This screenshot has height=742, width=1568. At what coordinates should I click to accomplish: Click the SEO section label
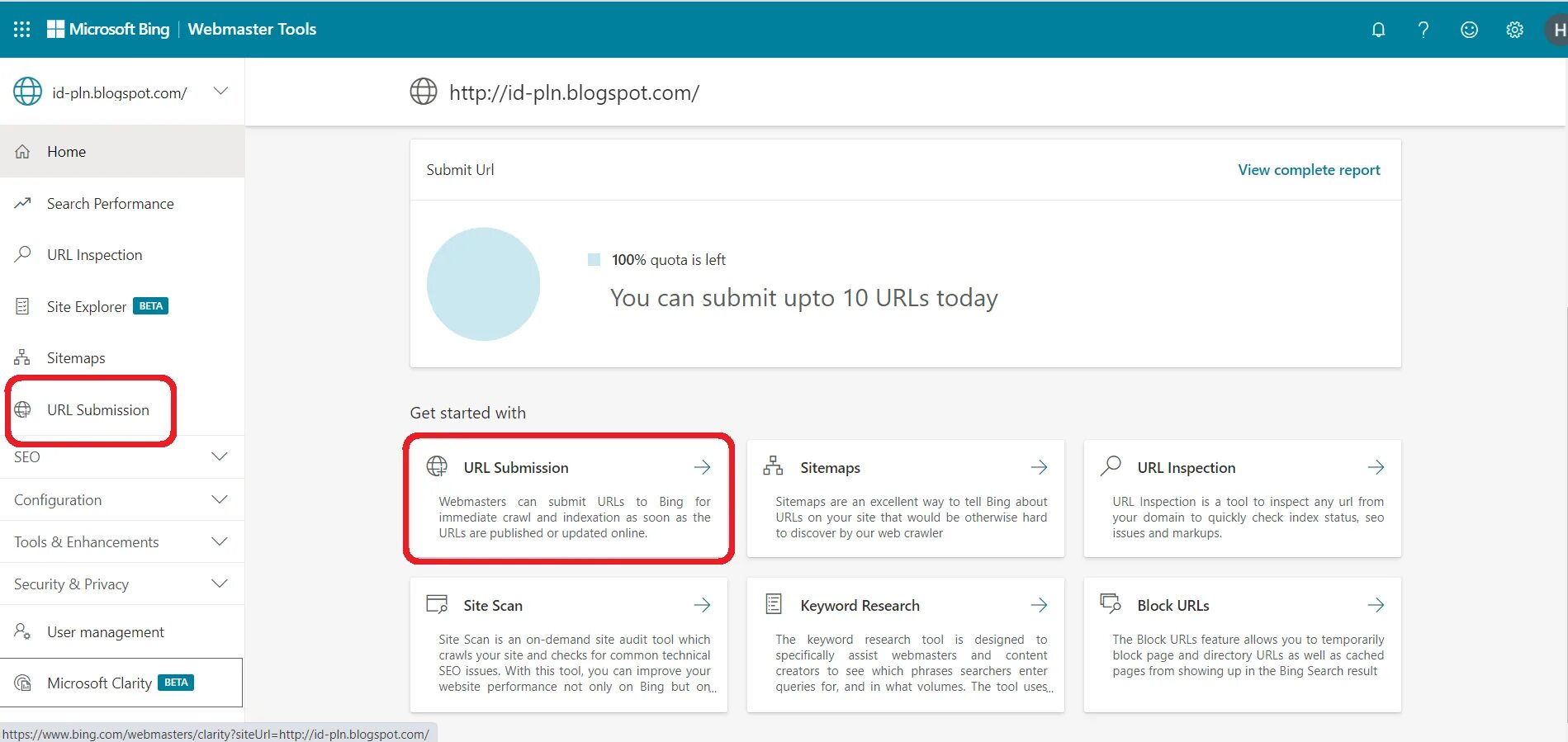click(x=27, y=457)
